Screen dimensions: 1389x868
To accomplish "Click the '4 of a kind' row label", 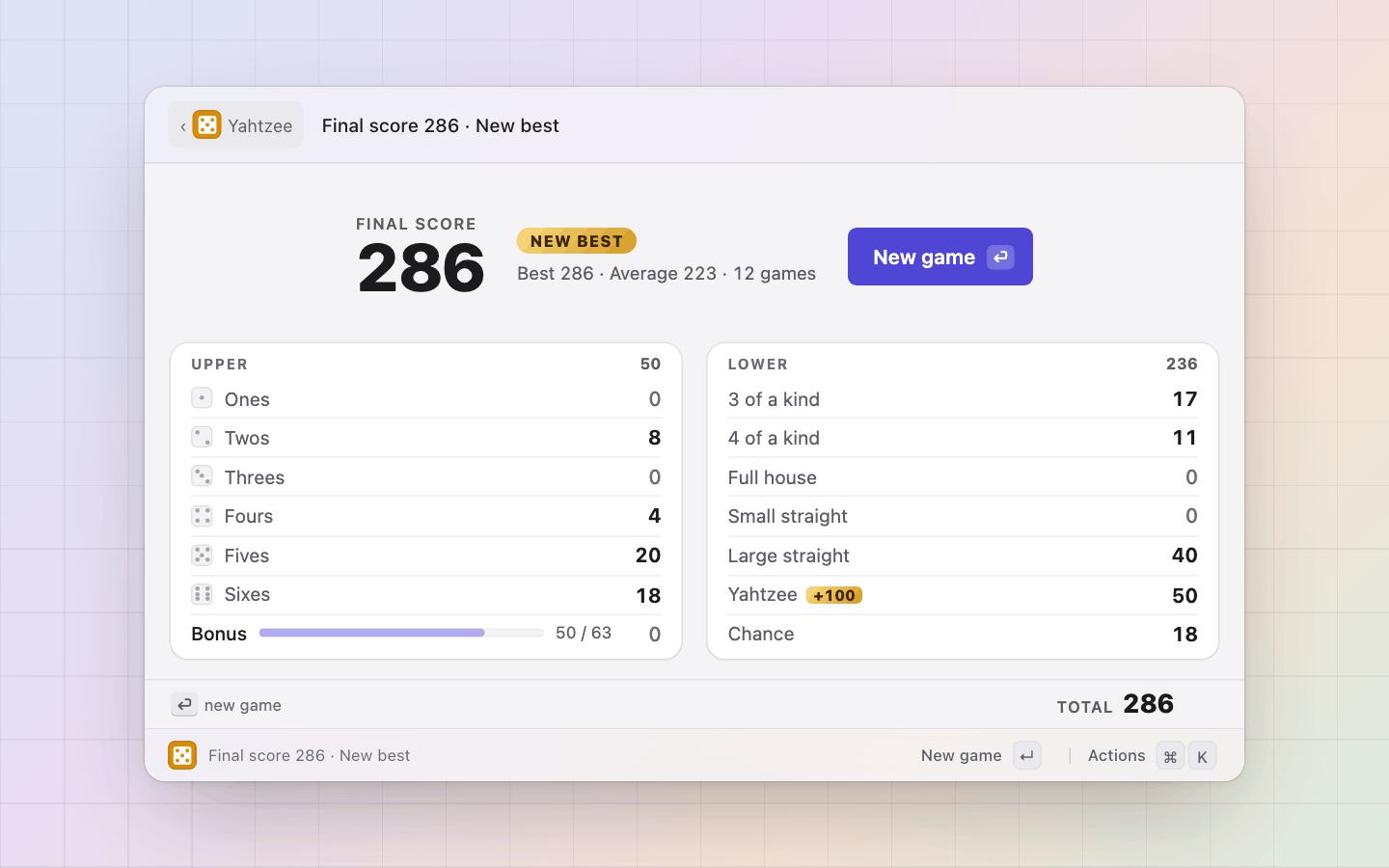I will pos(774,438).
